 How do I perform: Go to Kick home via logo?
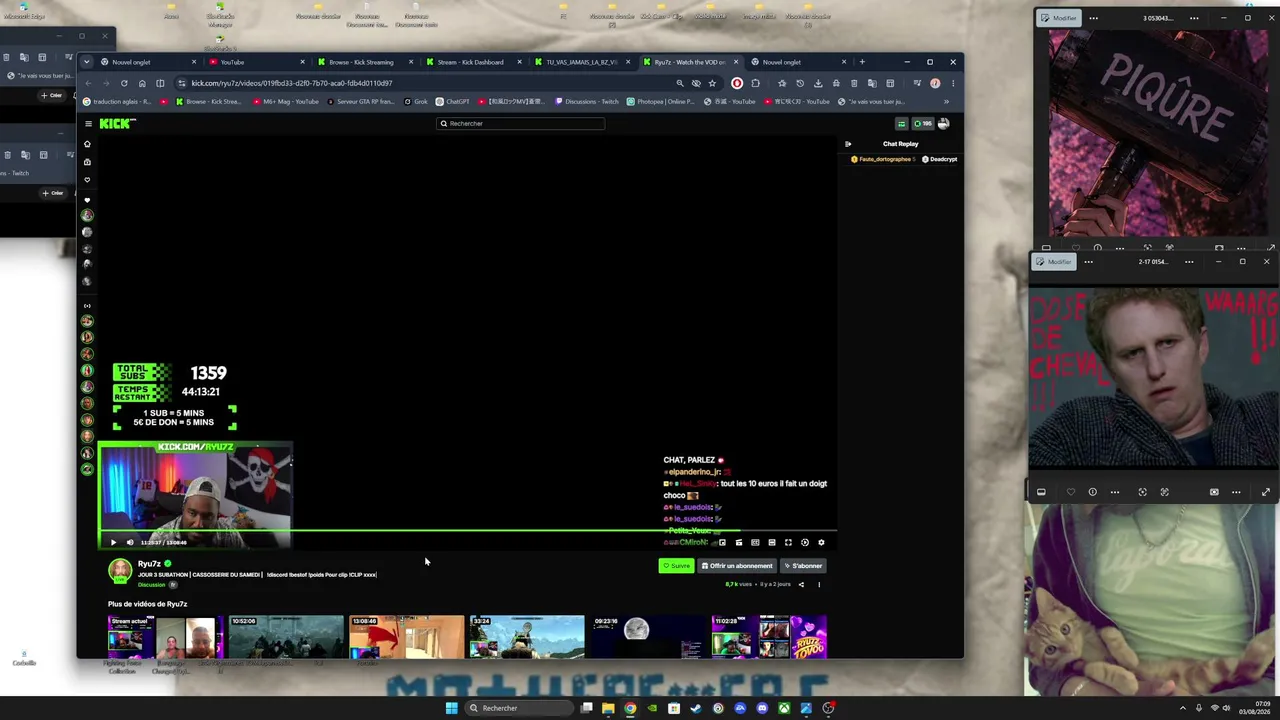[x=117, y=124]
